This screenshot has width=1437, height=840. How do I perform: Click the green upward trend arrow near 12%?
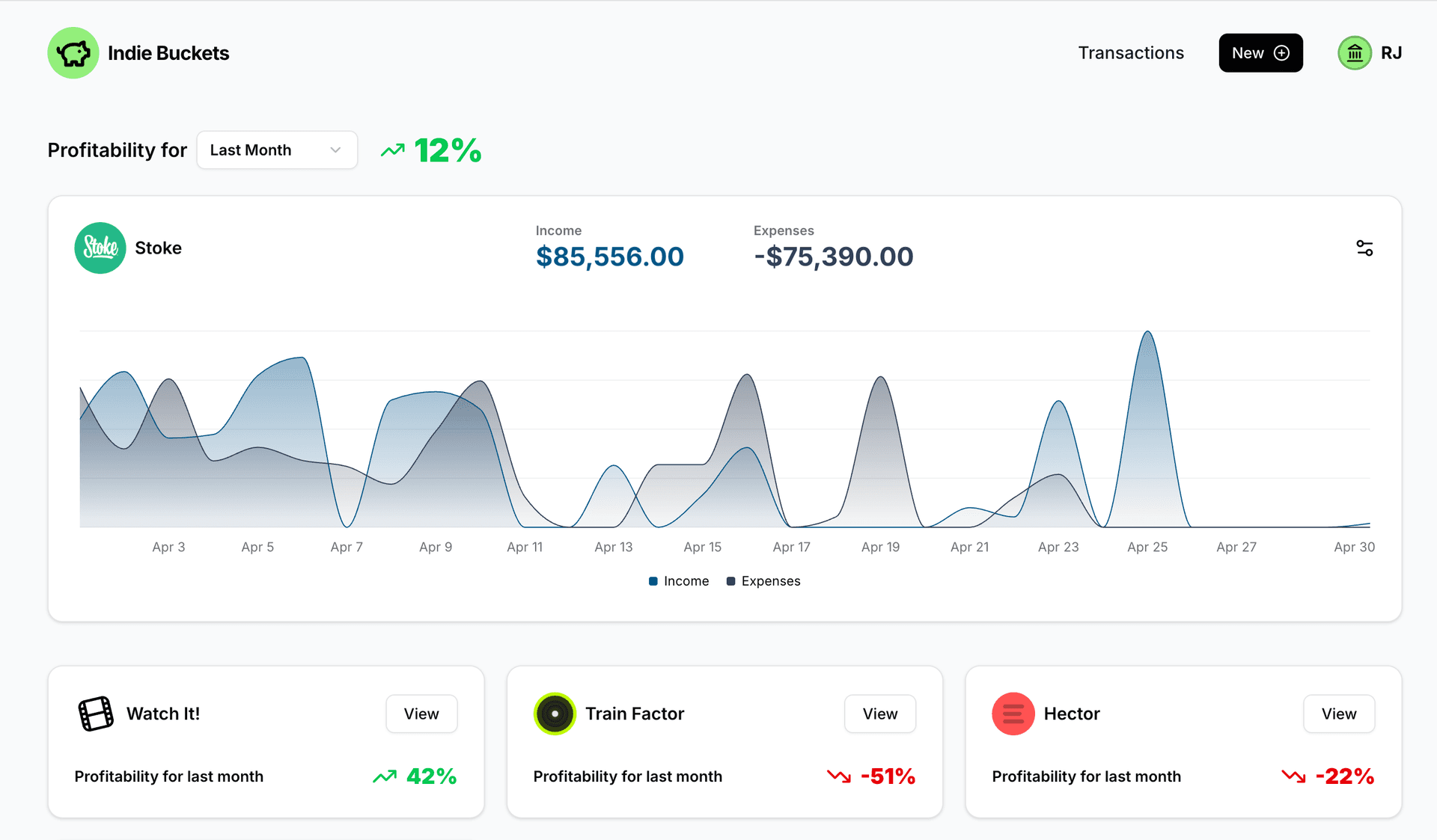click(392, 150)
